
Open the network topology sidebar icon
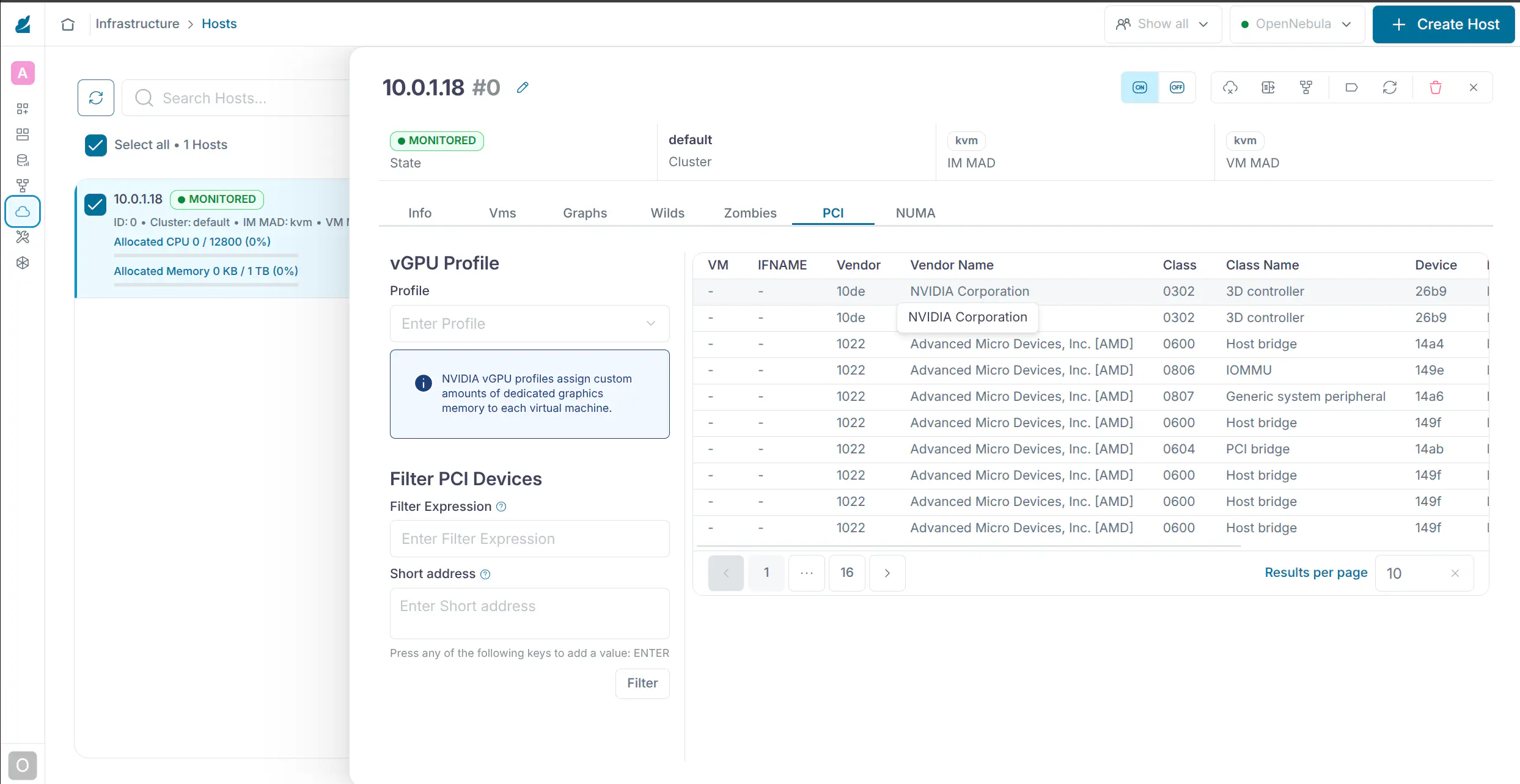pos(23,186)
